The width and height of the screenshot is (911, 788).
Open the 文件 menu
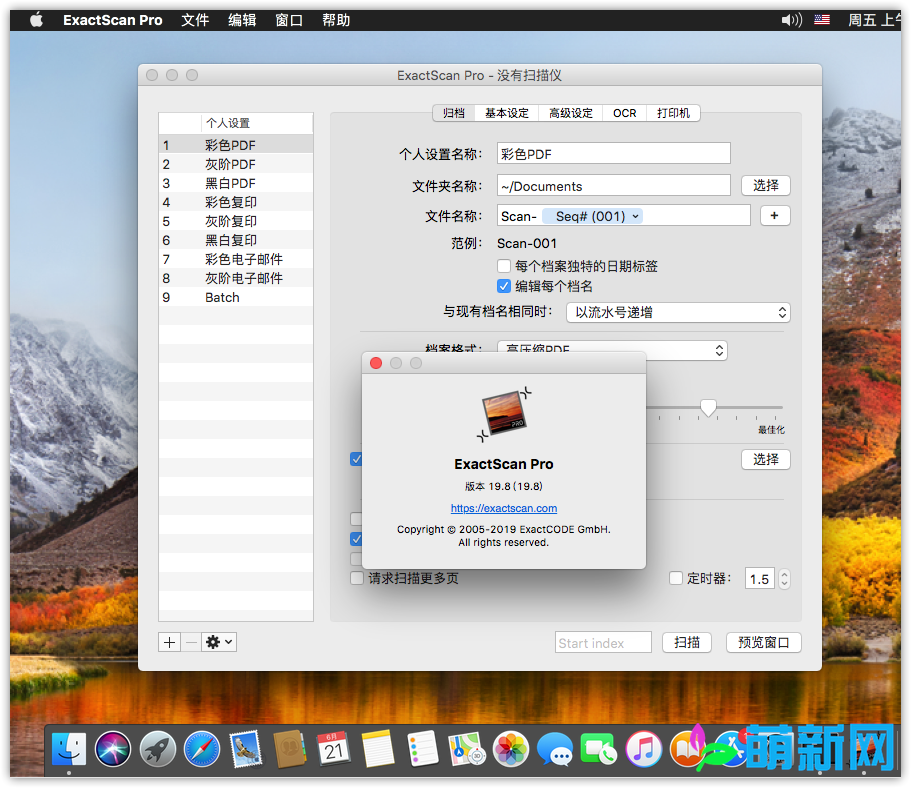(x=195, y=20)
